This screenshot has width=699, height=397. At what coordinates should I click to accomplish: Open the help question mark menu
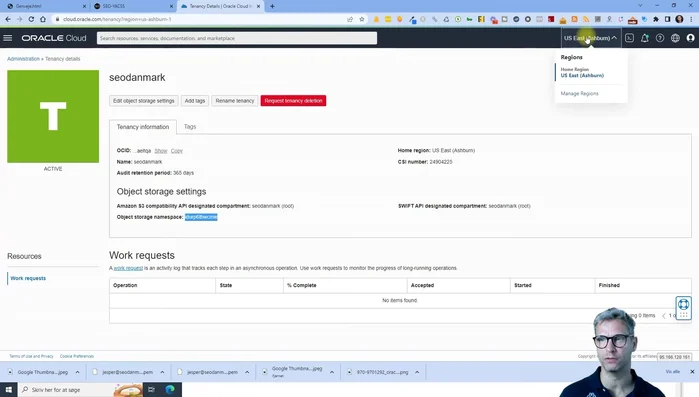(x=660, y=38)
